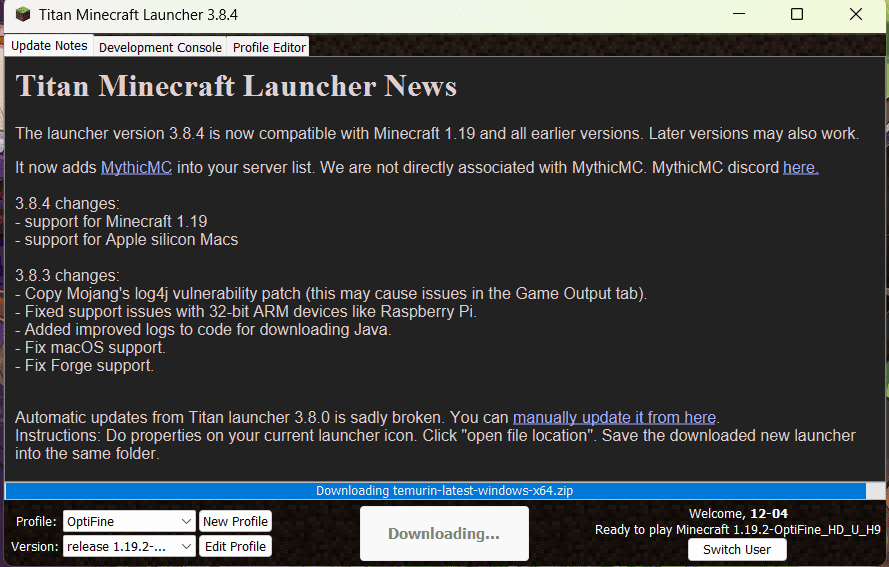
Task: Click the 'Profile:' label
Action: pos(36,522)
